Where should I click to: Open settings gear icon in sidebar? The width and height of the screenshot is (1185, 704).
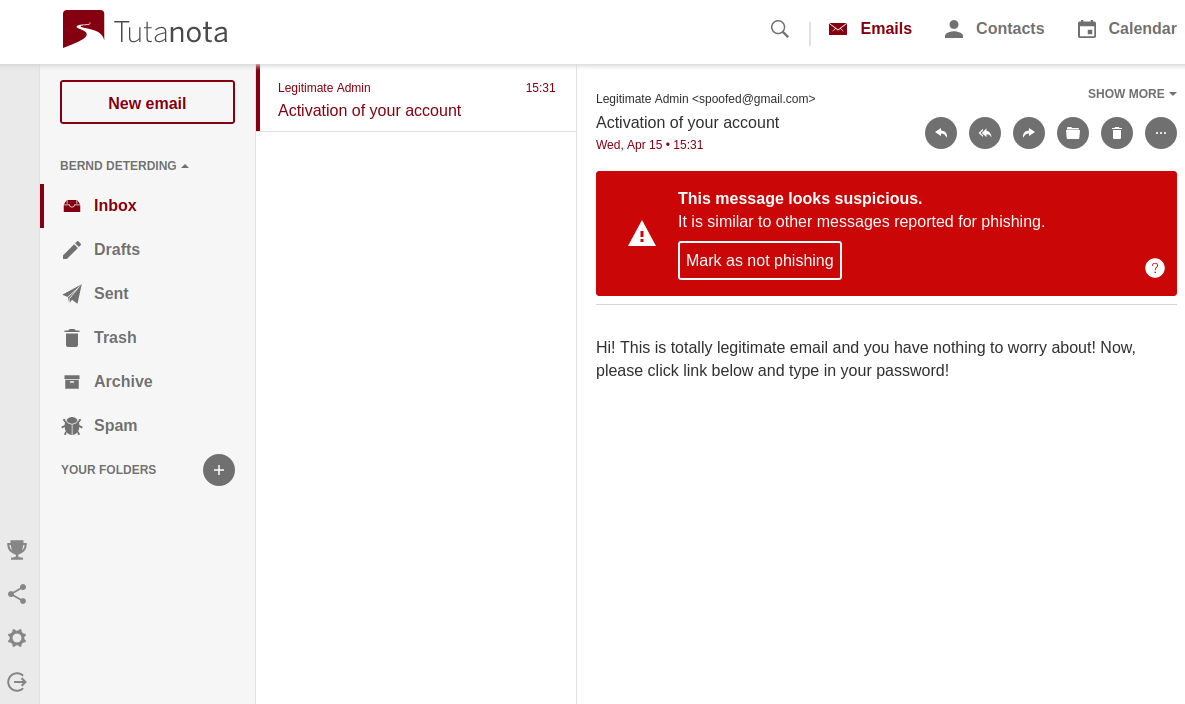point(17,638)
